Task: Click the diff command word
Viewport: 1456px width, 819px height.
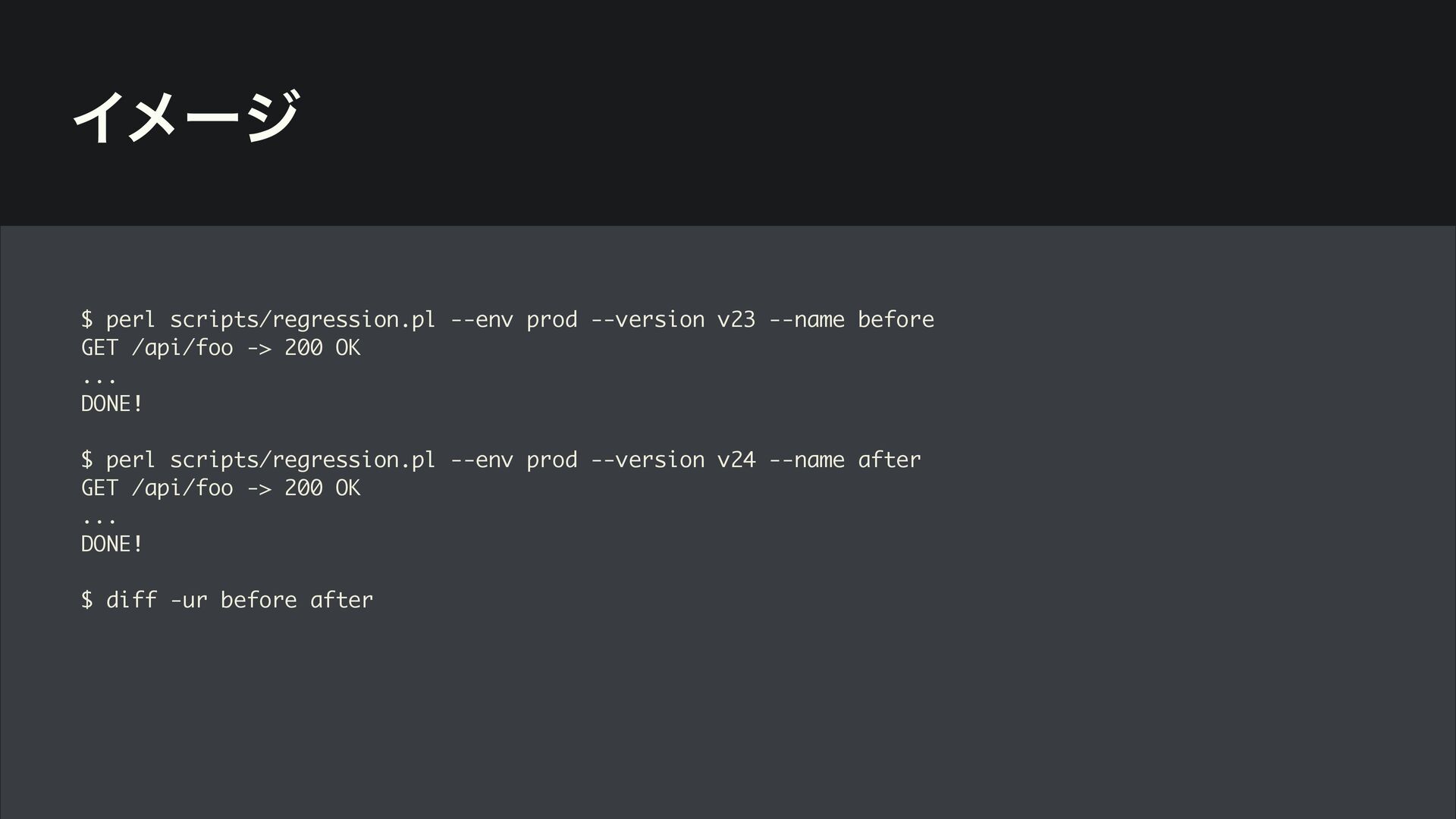Action: pyautogui.click(x=131, y=600)
